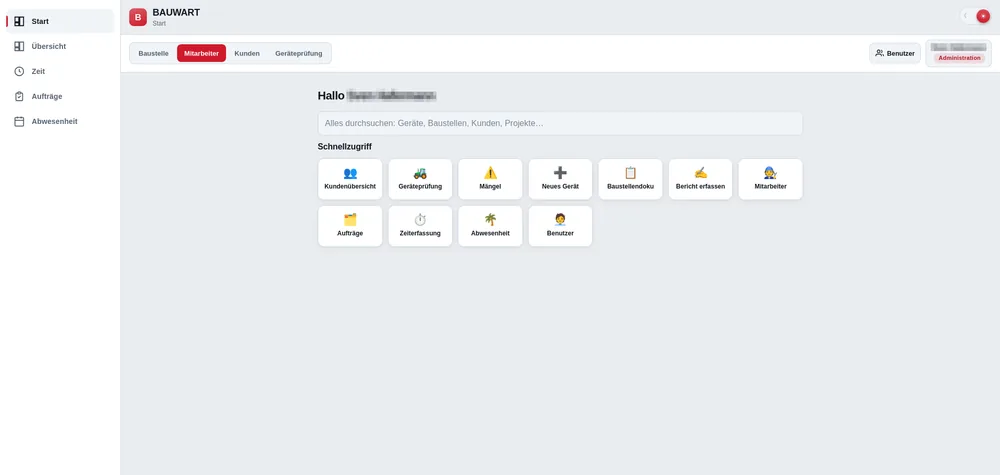Open the Administration user profile card
The image size is (1000, 475).
(959, 53)
